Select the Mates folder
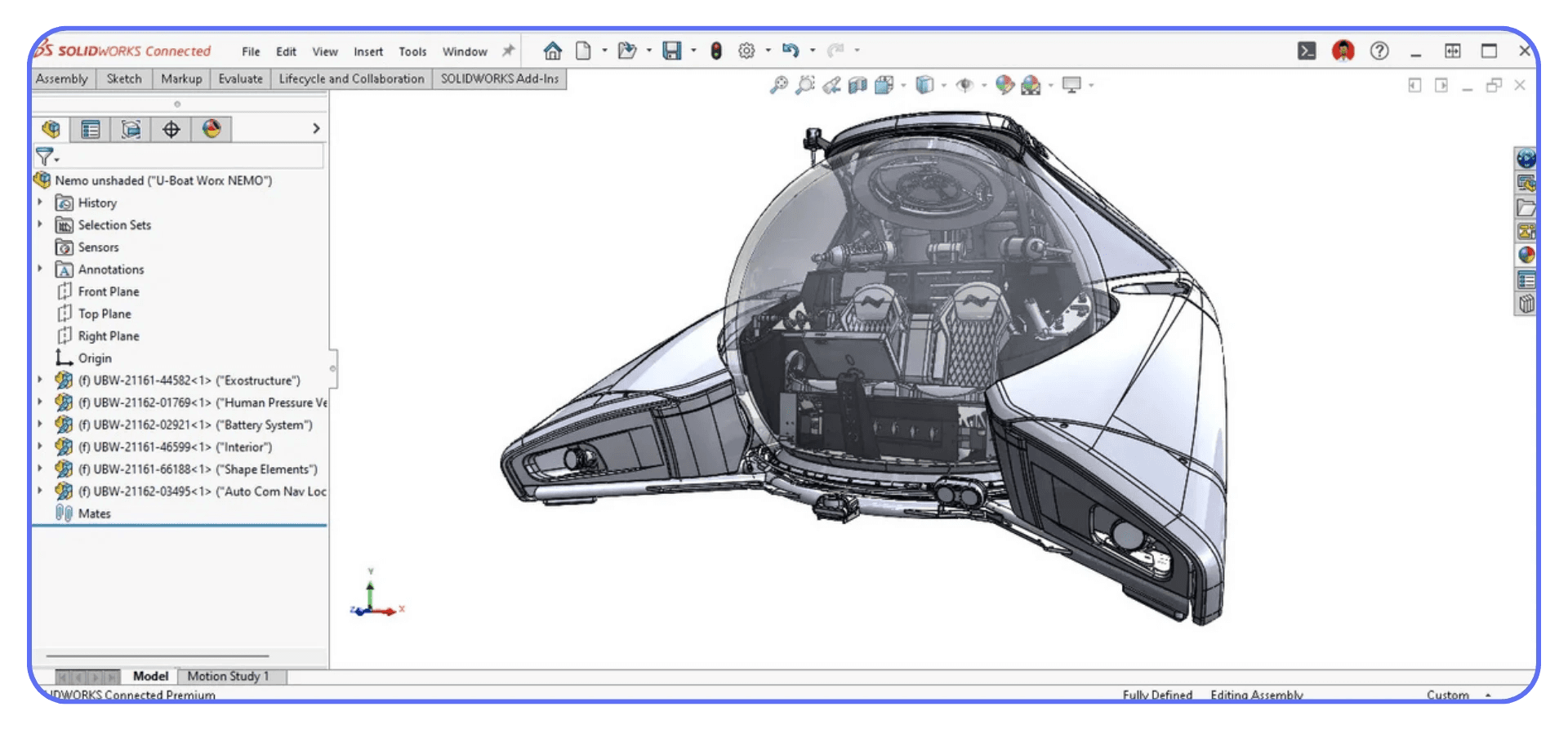Viewport: 1568px width, 729px height. tap(83, 513)
